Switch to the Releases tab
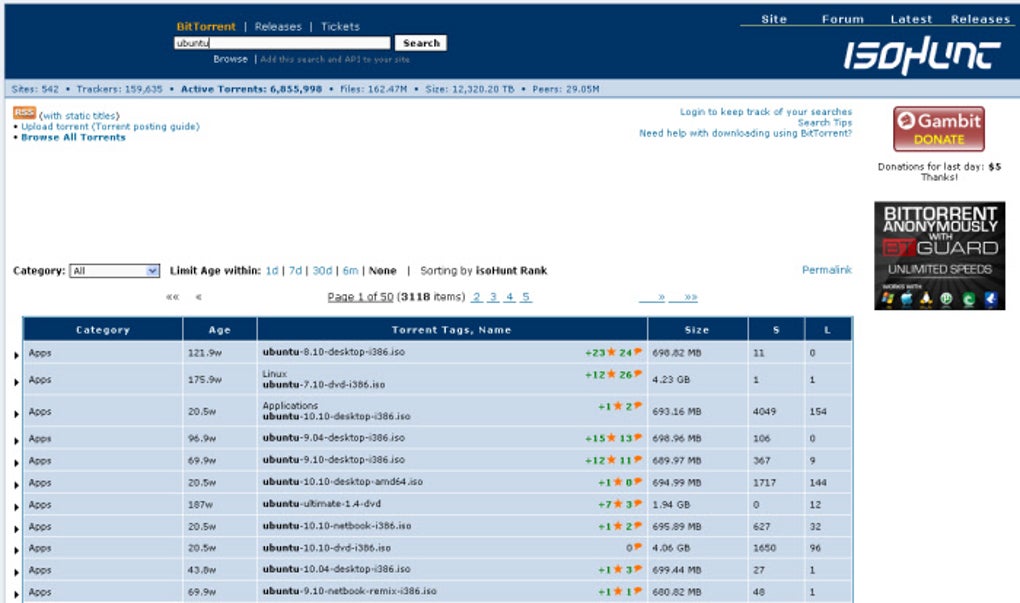This screenshot has height=603, width=1020. pos(278,27)
